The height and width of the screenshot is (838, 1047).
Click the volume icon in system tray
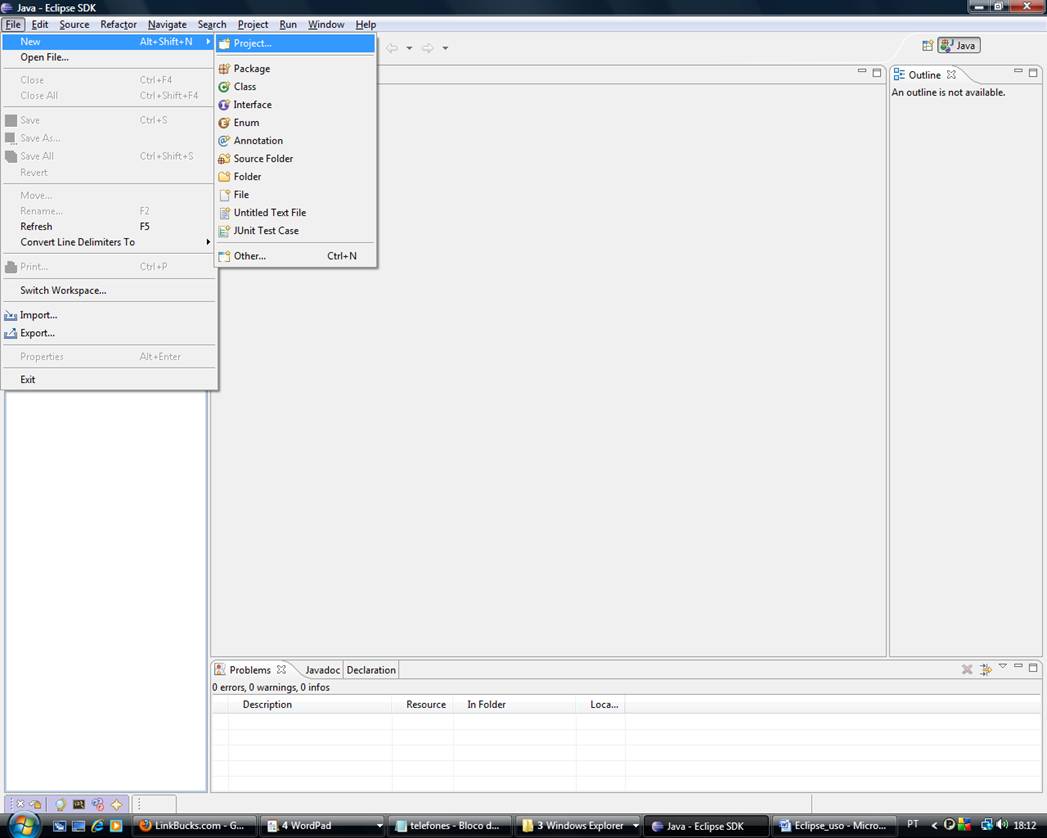click(1002, 825)
